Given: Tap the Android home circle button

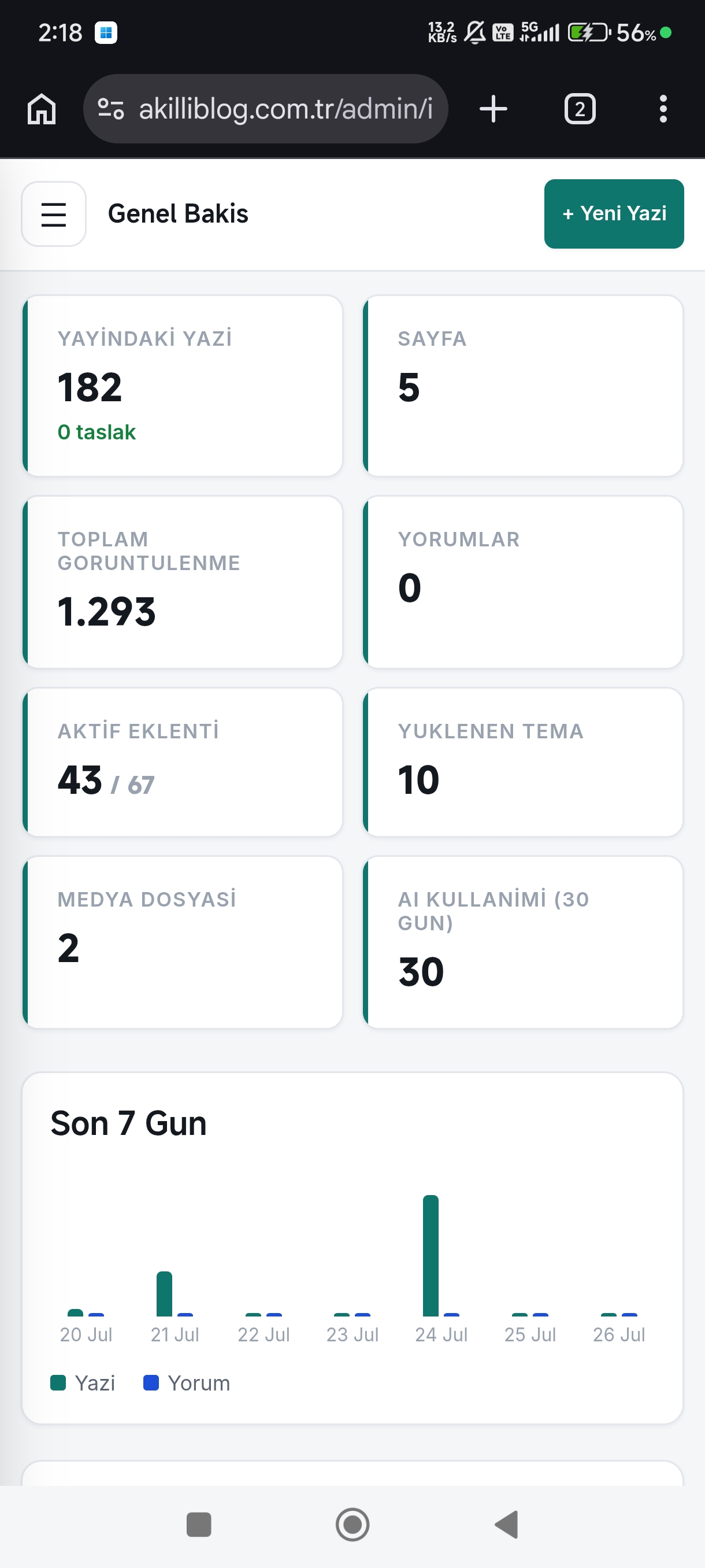Looking at the screenshot, I should (352, 1525).
